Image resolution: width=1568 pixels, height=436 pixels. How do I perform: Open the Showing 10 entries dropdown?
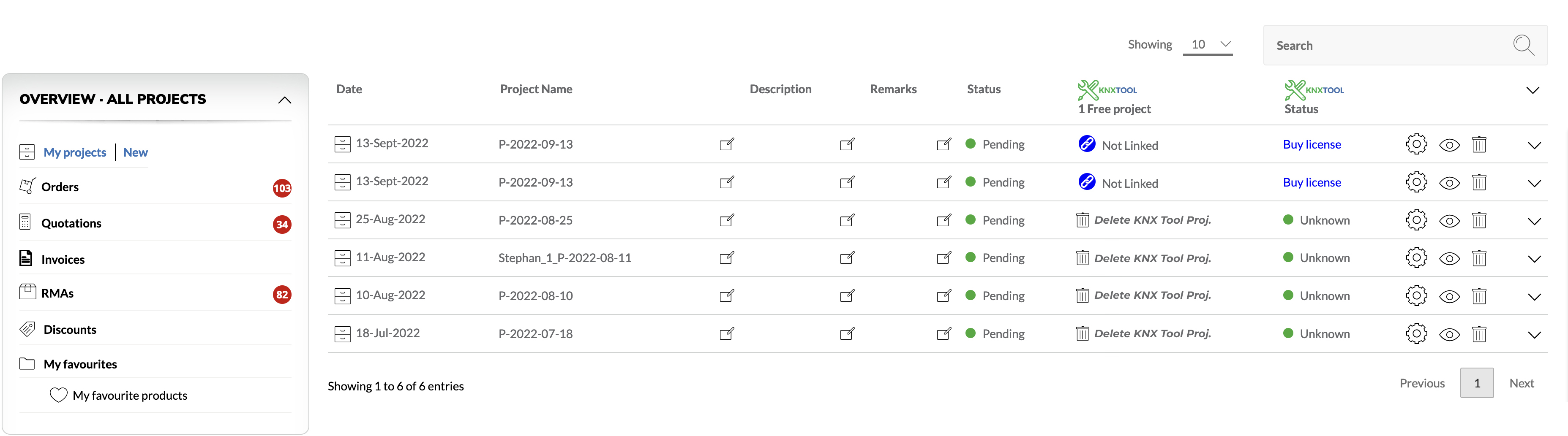[1208, 44]
